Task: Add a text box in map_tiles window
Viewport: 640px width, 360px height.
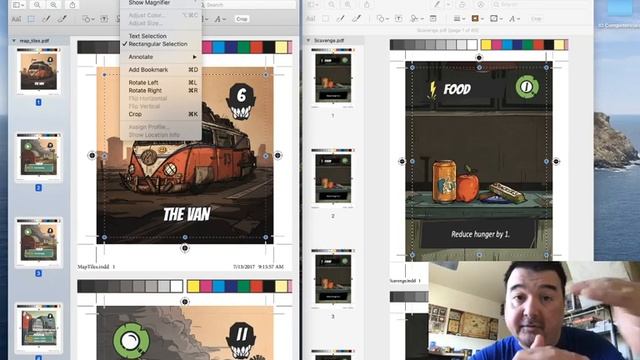Action: (x=104, y=19)
